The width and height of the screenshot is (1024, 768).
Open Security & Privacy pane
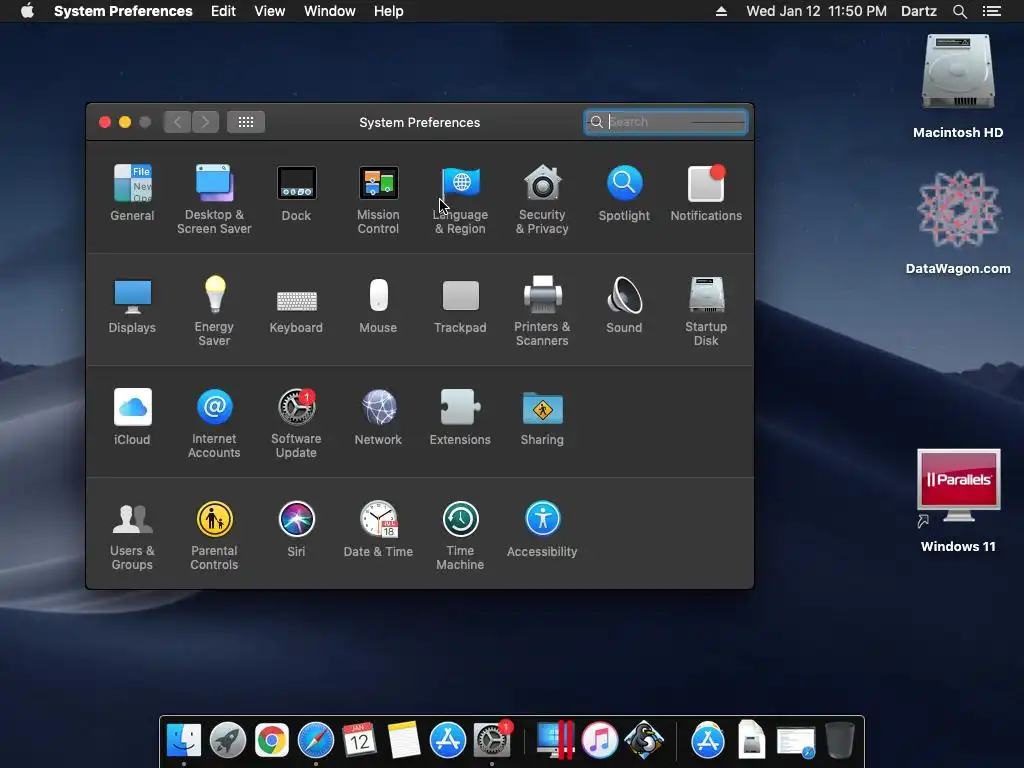coord(542,199)
